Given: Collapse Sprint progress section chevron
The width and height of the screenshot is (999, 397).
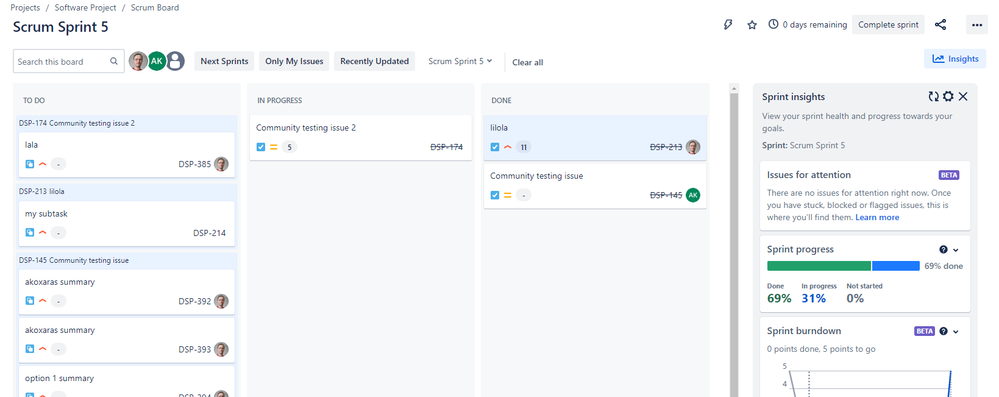Looking at the screenshot, I should click(956, 250).
